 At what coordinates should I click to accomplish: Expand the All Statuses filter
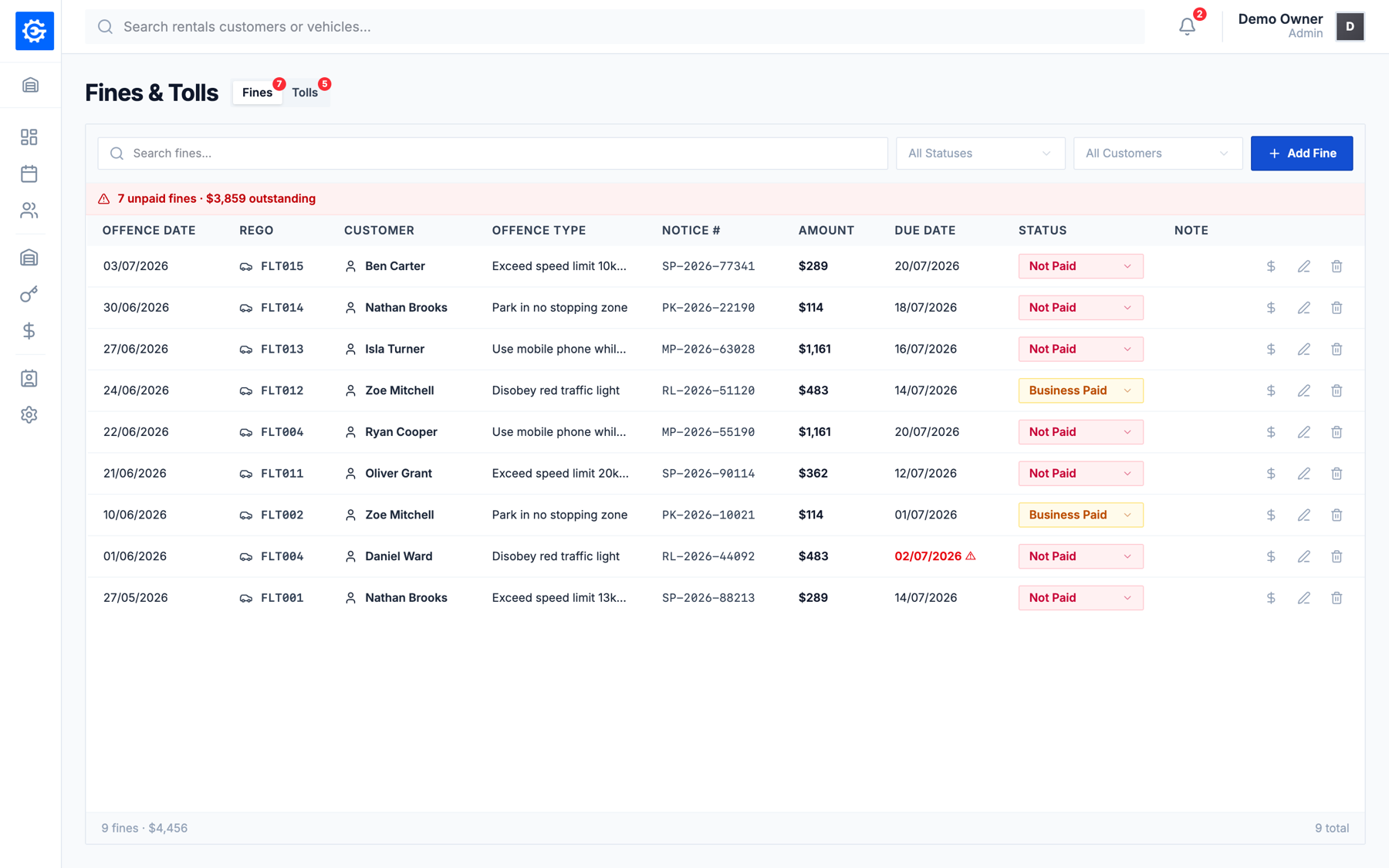(x=980, y=154)
